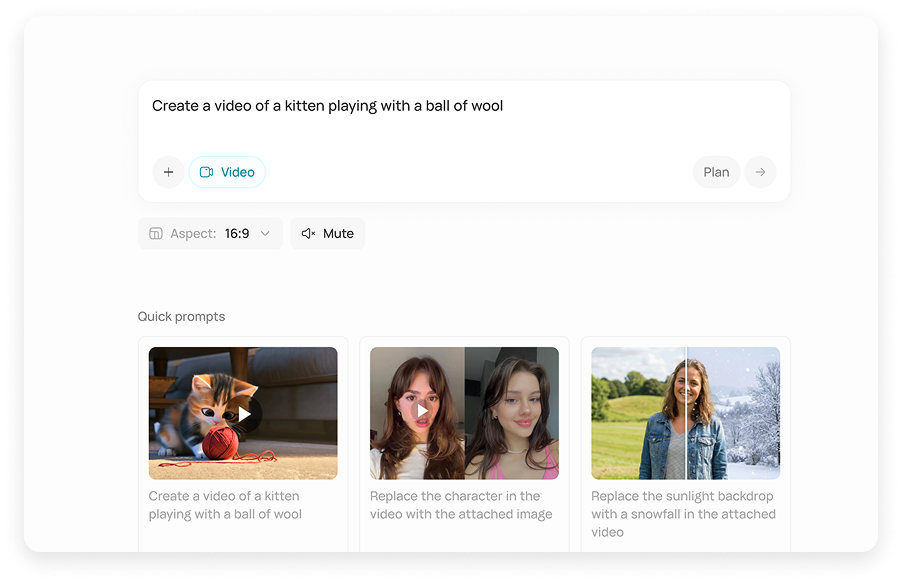This screenshot has height=584, width=902.
Task: Click the prompt text input field
Action: [x=400, y=105]
